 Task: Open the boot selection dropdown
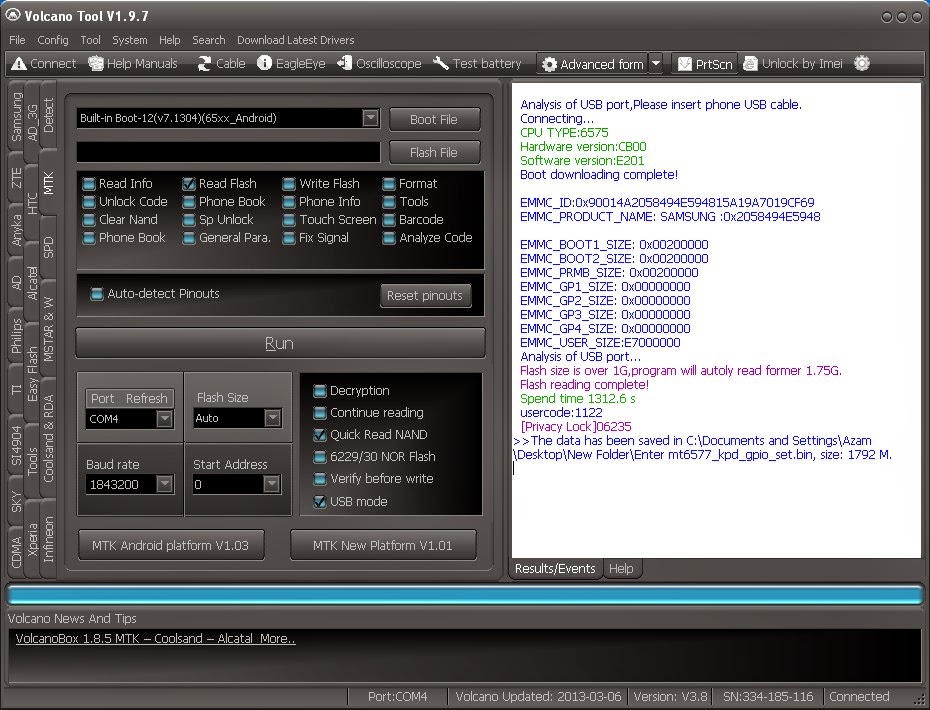coord(370,118)
